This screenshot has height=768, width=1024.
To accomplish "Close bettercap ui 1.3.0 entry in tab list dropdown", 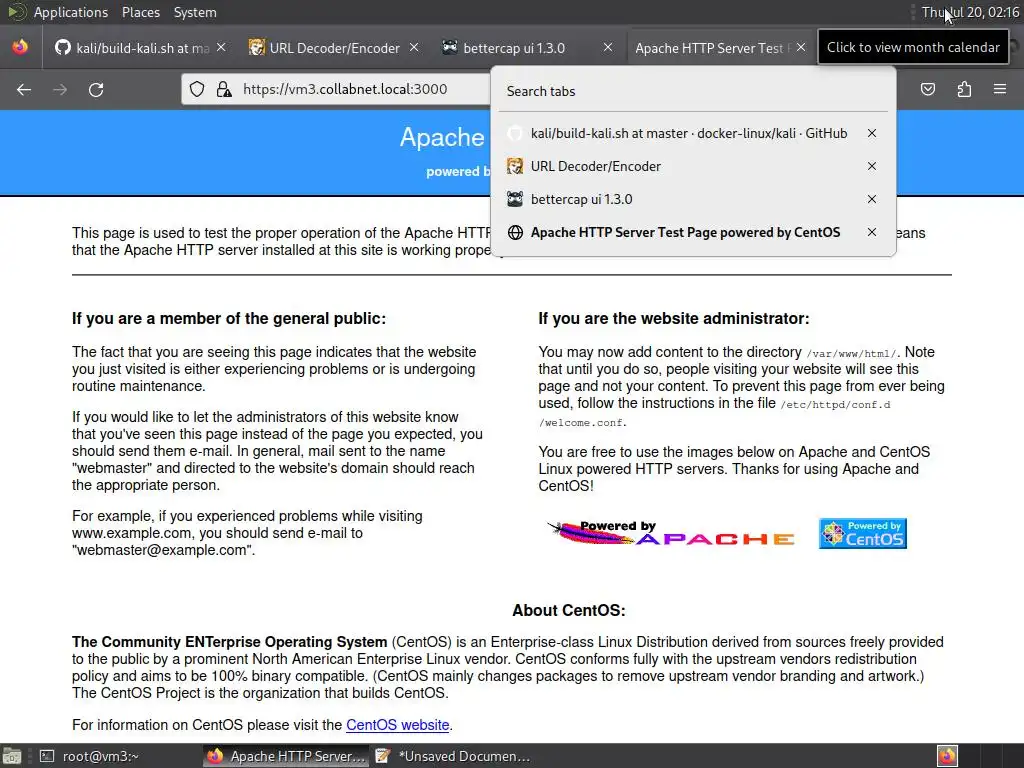I will tap(872, 199).
